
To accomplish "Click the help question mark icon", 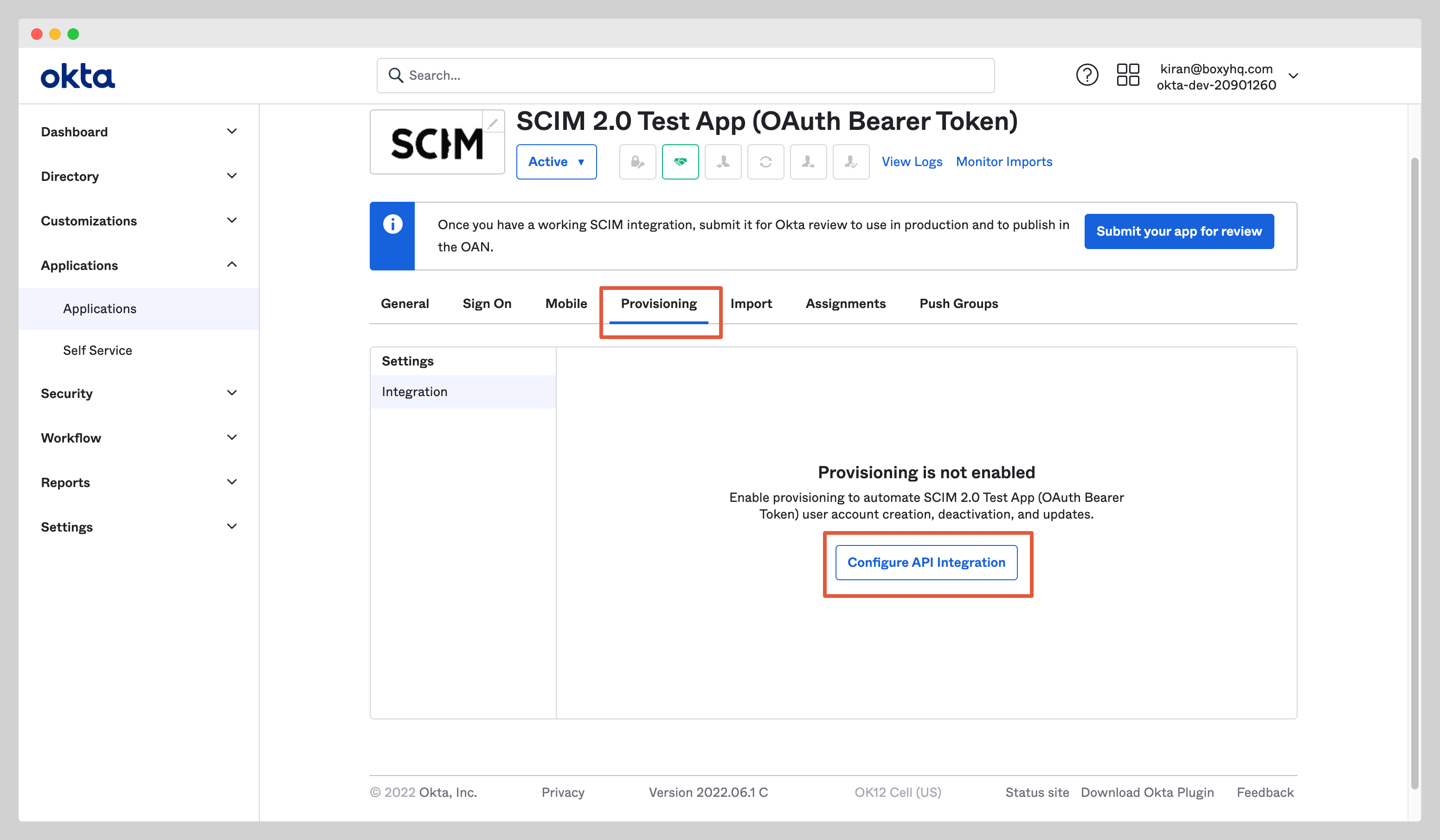I will (1087, 75).
